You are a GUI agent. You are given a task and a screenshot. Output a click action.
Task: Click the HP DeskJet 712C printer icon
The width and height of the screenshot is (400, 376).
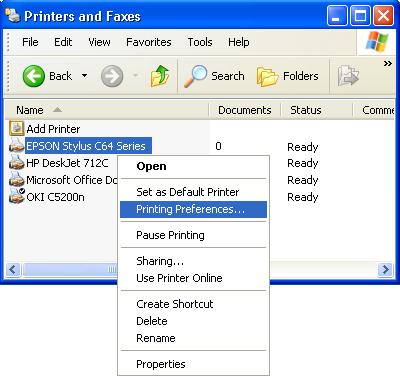pyautogui.click(x=16, y=163)
